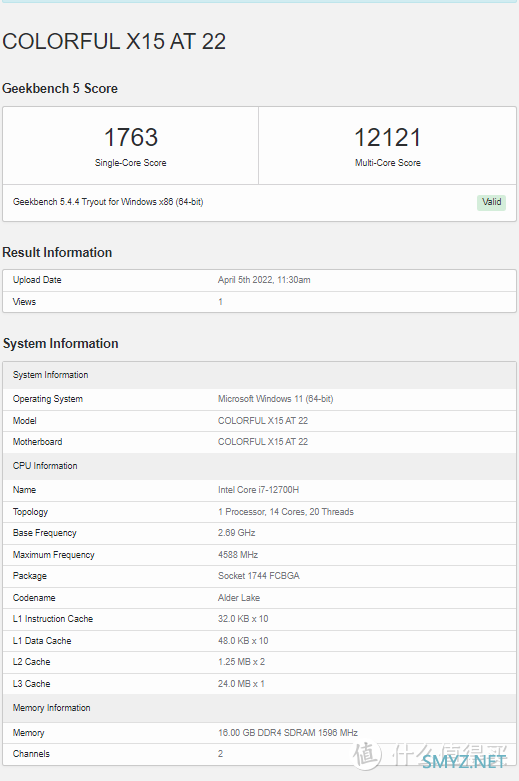This screenshot has width=519, height=781.
Task: Select the Motherboard value COLORFUL X15 AT 22
Action: coord(263,442)
